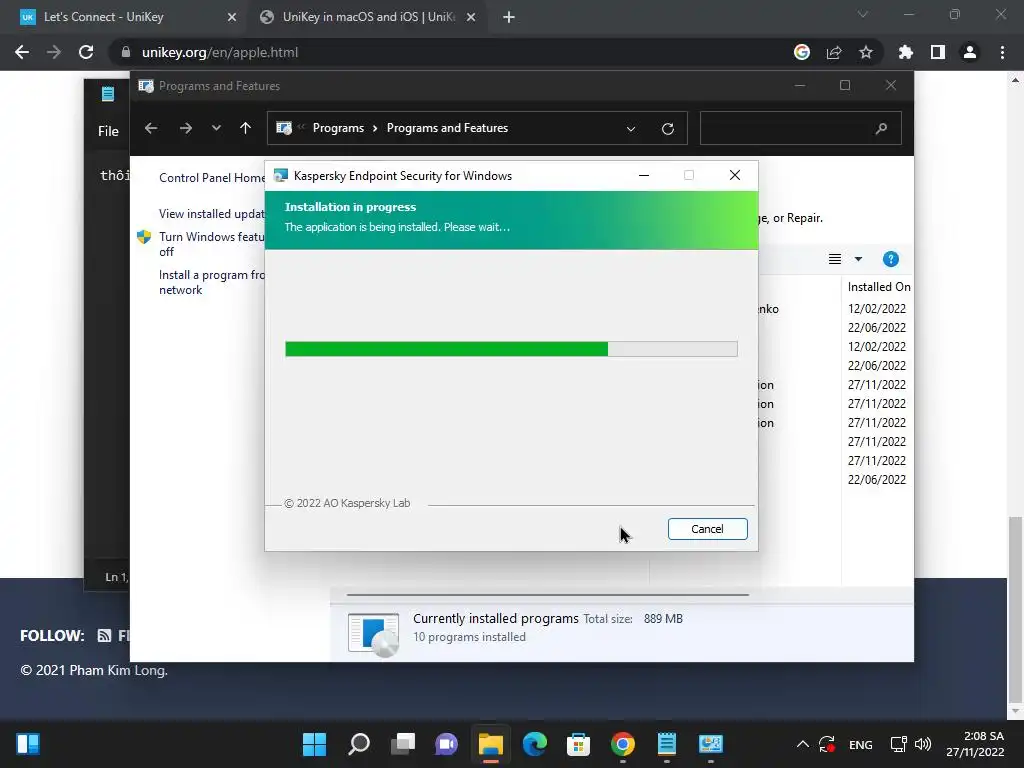This screenshot has width=1024, height=768.
Task: Open Task View on taskbar
Action: (403, 744)
